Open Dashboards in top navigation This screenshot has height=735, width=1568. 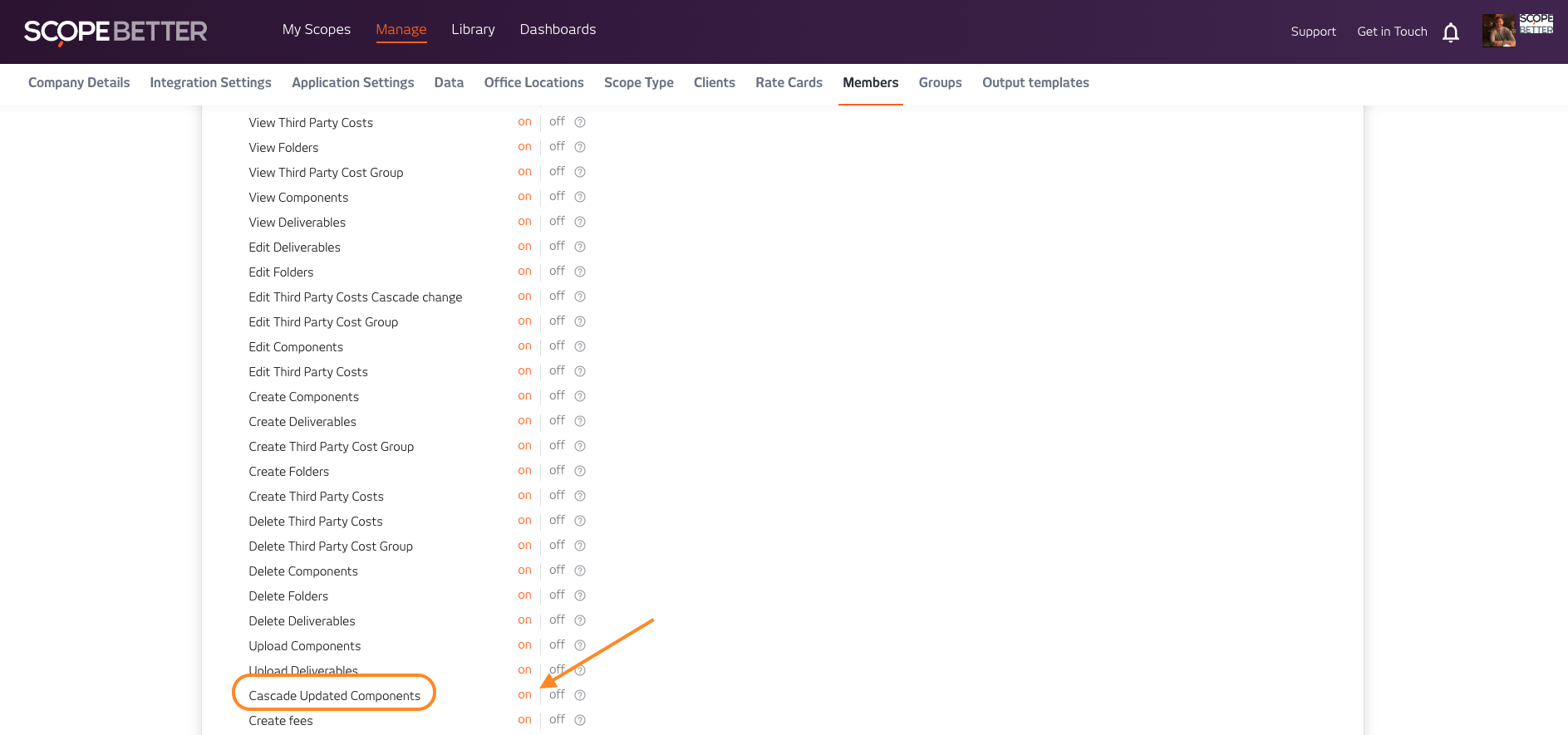(558, 29)
